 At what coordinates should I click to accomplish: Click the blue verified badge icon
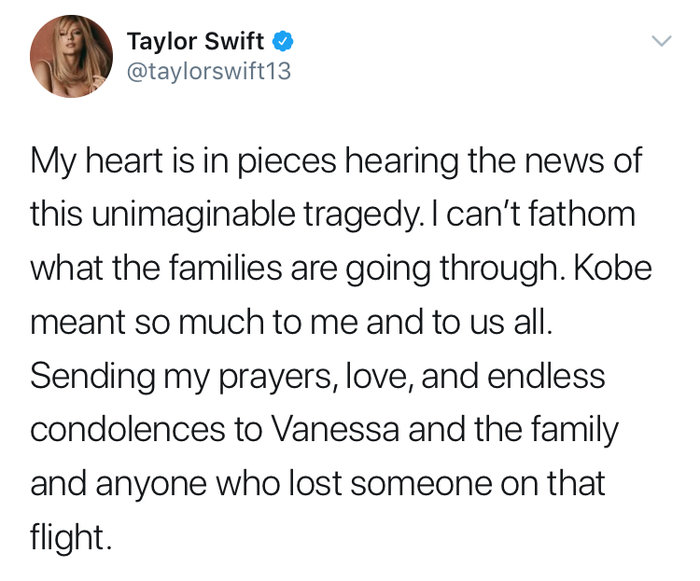click(x=284, y=43)
